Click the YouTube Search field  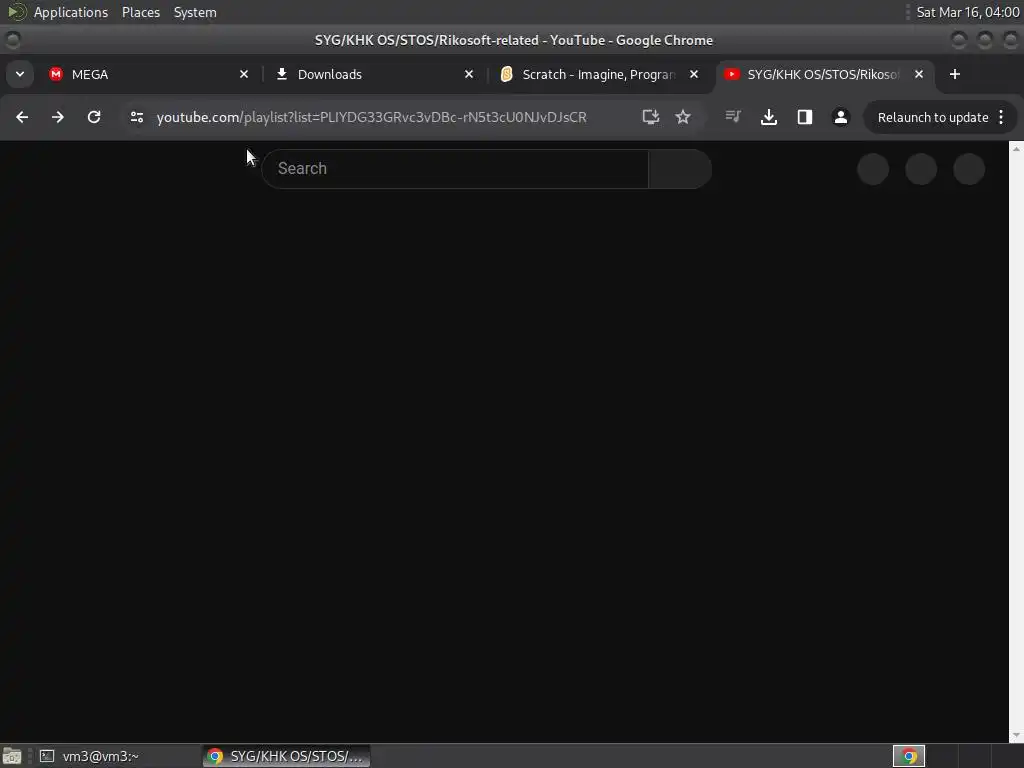455,168
